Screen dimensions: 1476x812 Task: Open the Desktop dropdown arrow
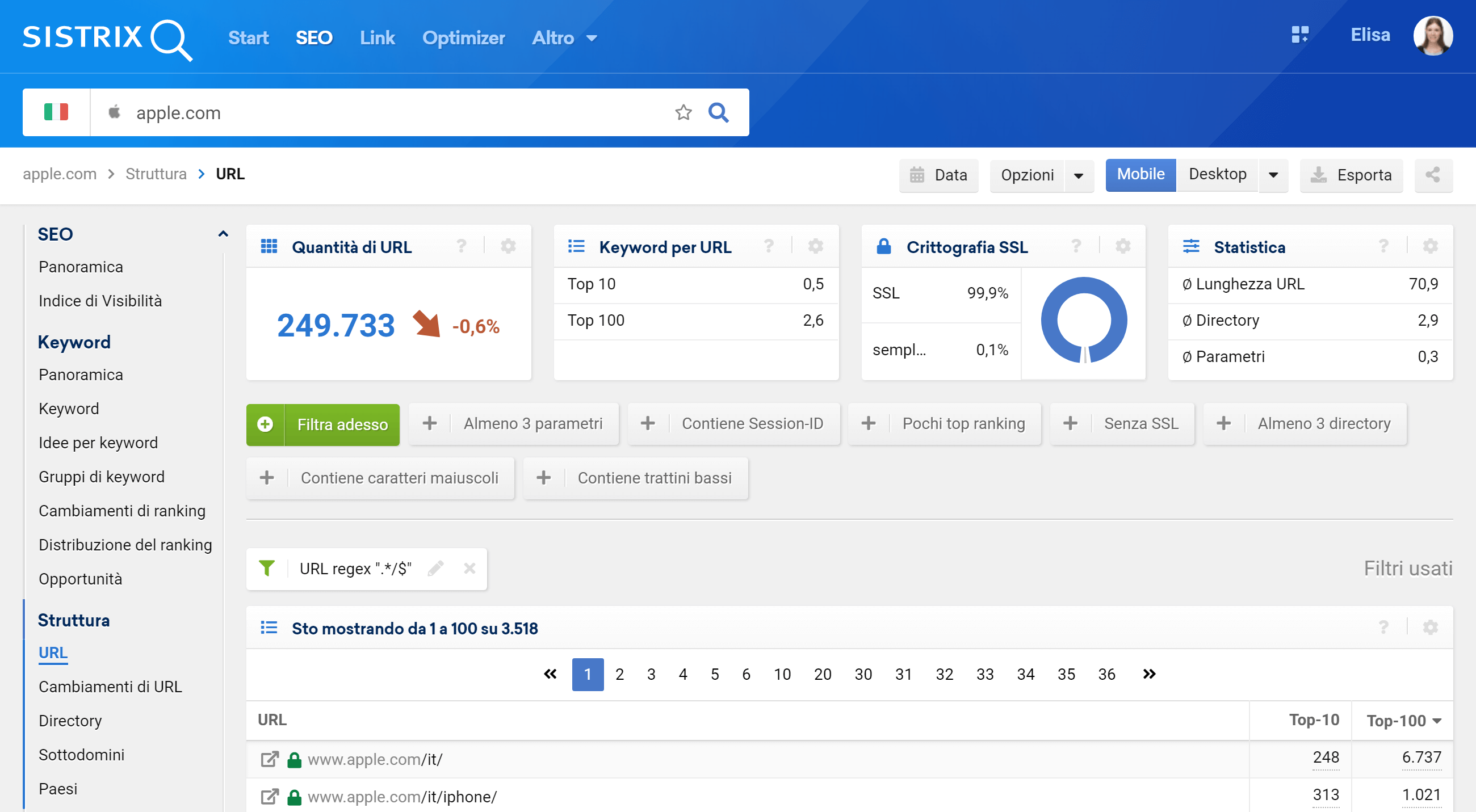click(1273, 175)
